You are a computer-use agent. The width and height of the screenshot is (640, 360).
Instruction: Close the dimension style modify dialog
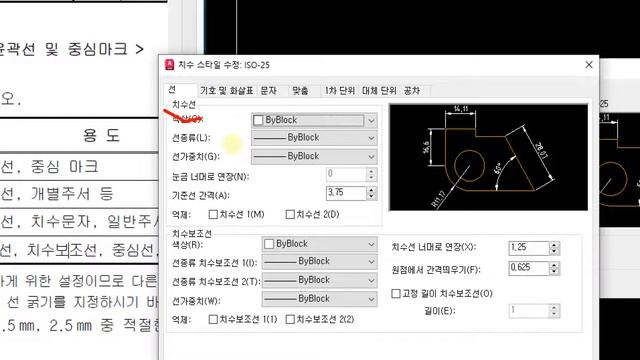[589, 65]
